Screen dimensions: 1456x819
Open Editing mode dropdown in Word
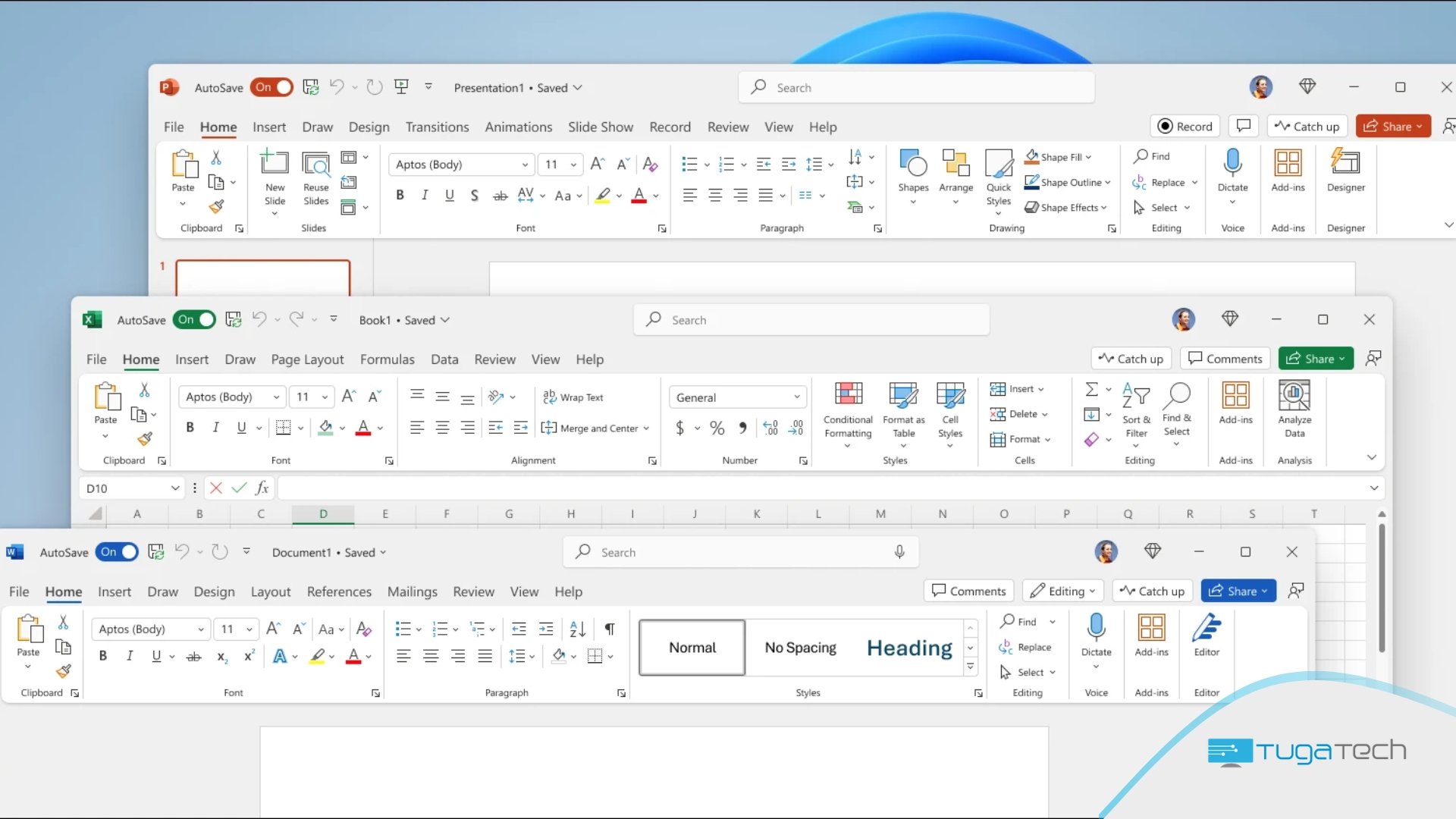coord(1065,591)
